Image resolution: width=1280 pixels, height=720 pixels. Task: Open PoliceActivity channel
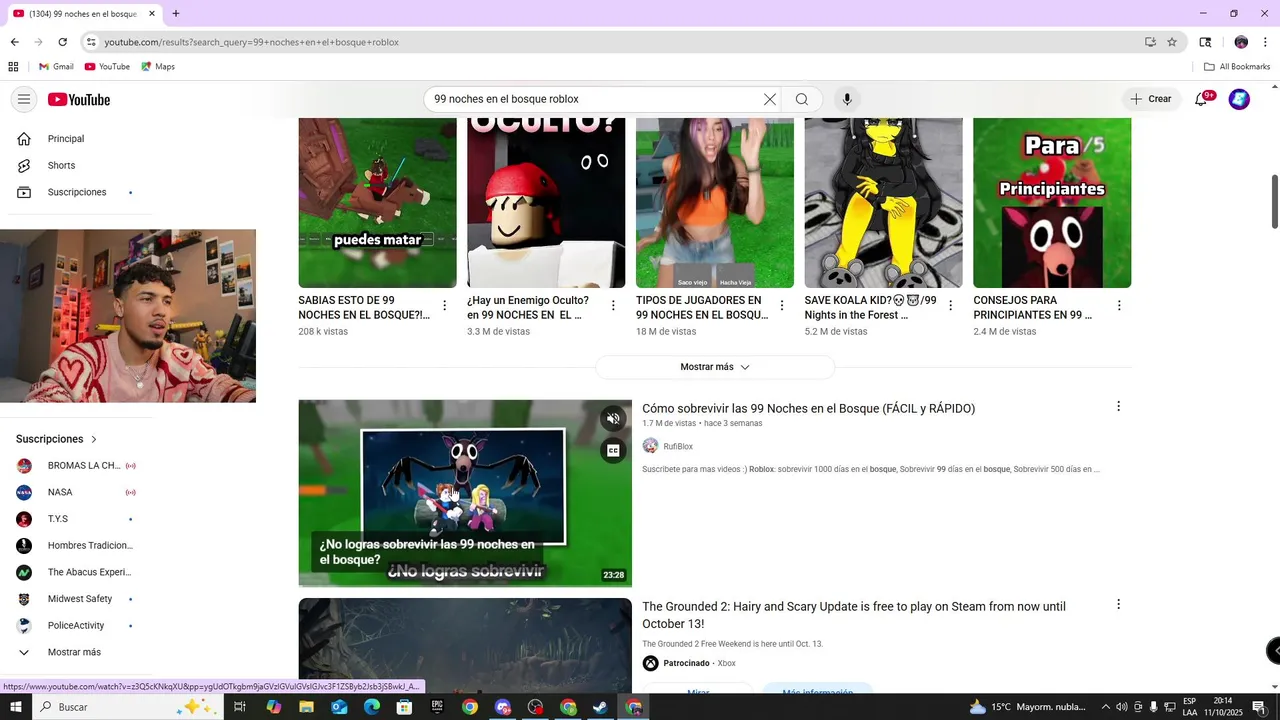pos(76,626)
